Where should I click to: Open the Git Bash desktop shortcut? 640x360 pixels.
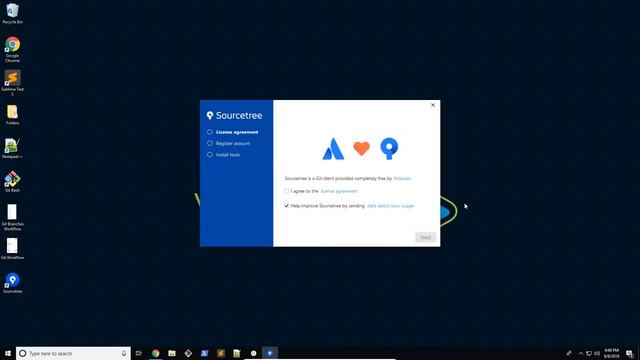click(x=12, y=182)
